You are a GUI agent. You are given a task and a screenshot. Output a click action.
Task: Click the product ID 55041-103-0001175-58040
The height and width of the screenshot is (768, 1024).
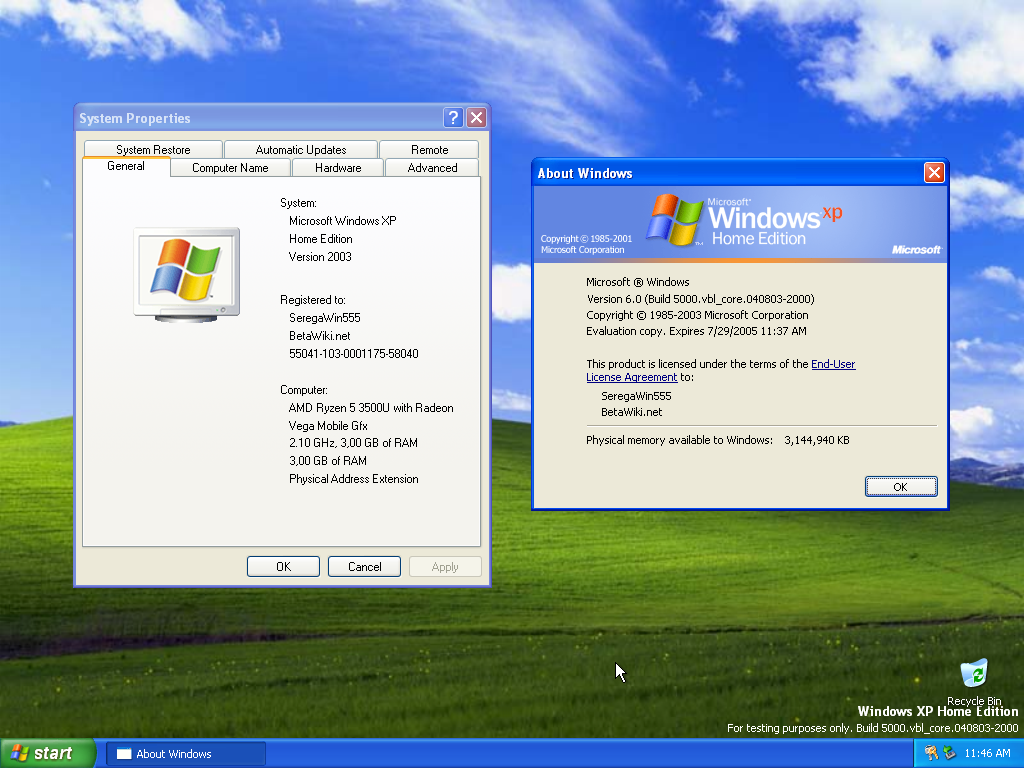(x=353, y=354)
